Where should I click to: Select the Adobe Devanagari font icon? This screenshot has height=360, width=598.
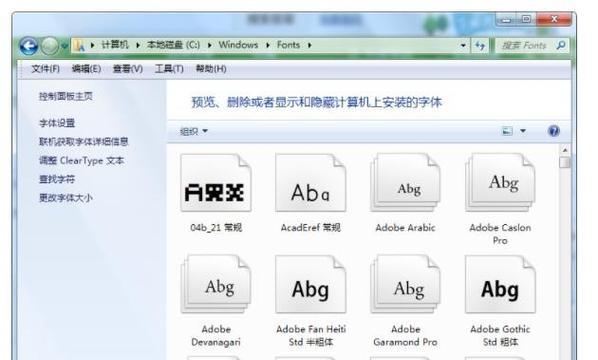click(x=216, y=284)
